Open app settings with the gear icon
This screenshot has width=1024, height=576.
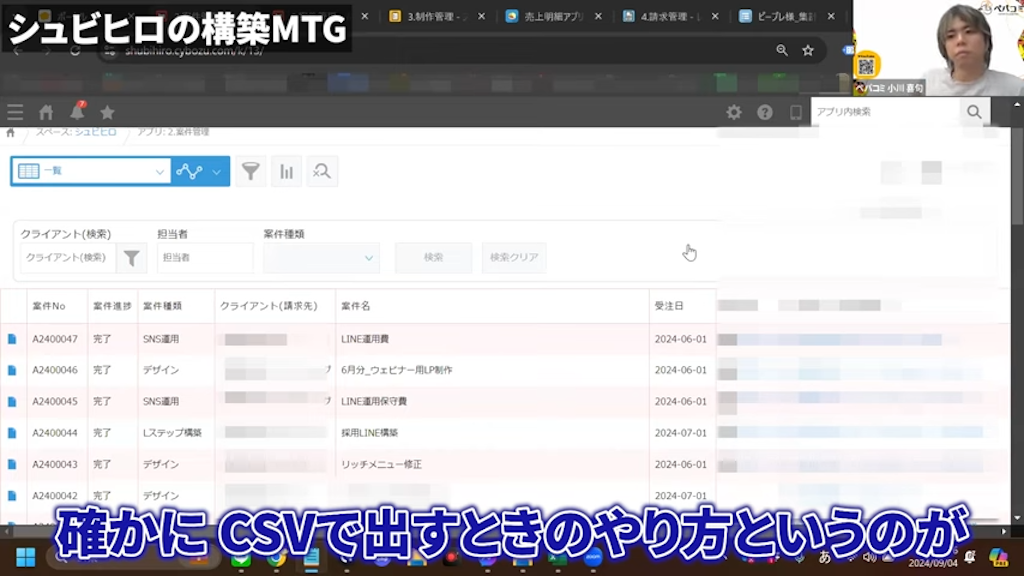coord(733,112)
